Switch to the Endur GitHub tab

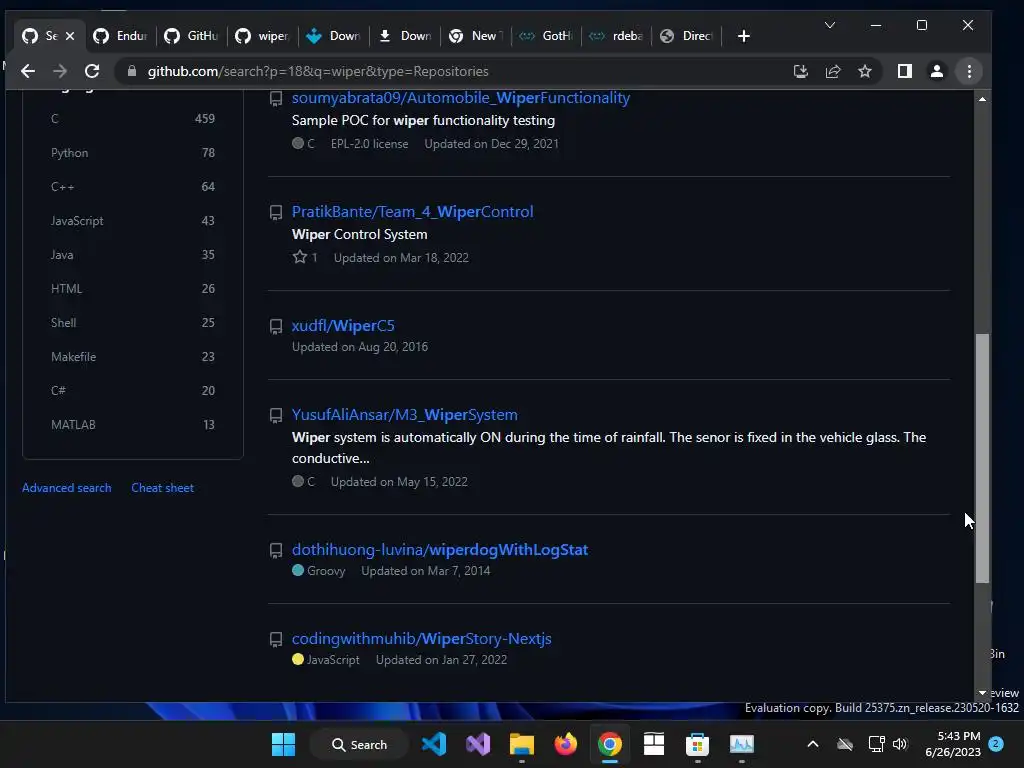pyautogui.click(x=121, y=36)
